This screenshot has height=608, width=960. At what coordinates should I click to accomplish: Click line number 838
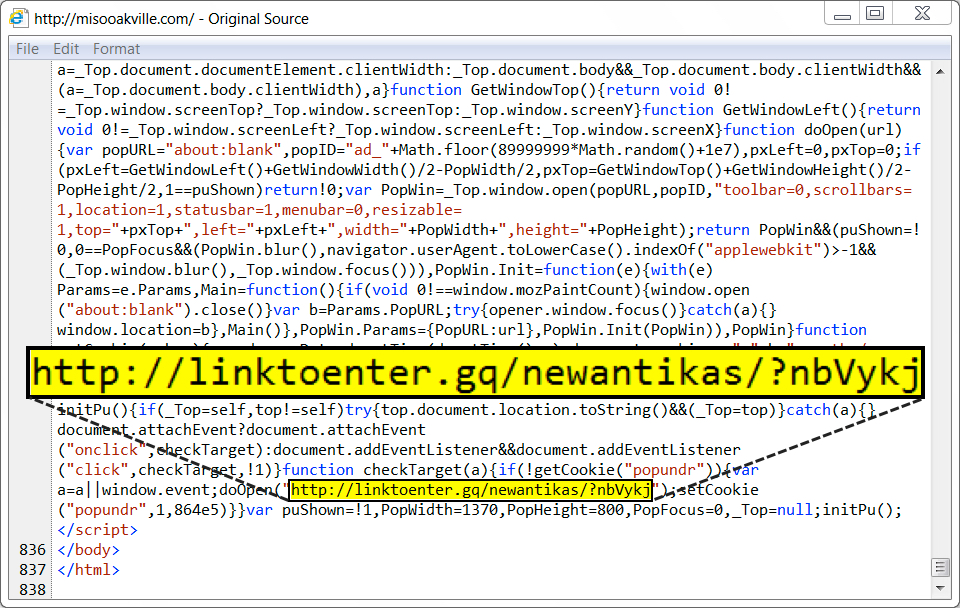(32, 590)
